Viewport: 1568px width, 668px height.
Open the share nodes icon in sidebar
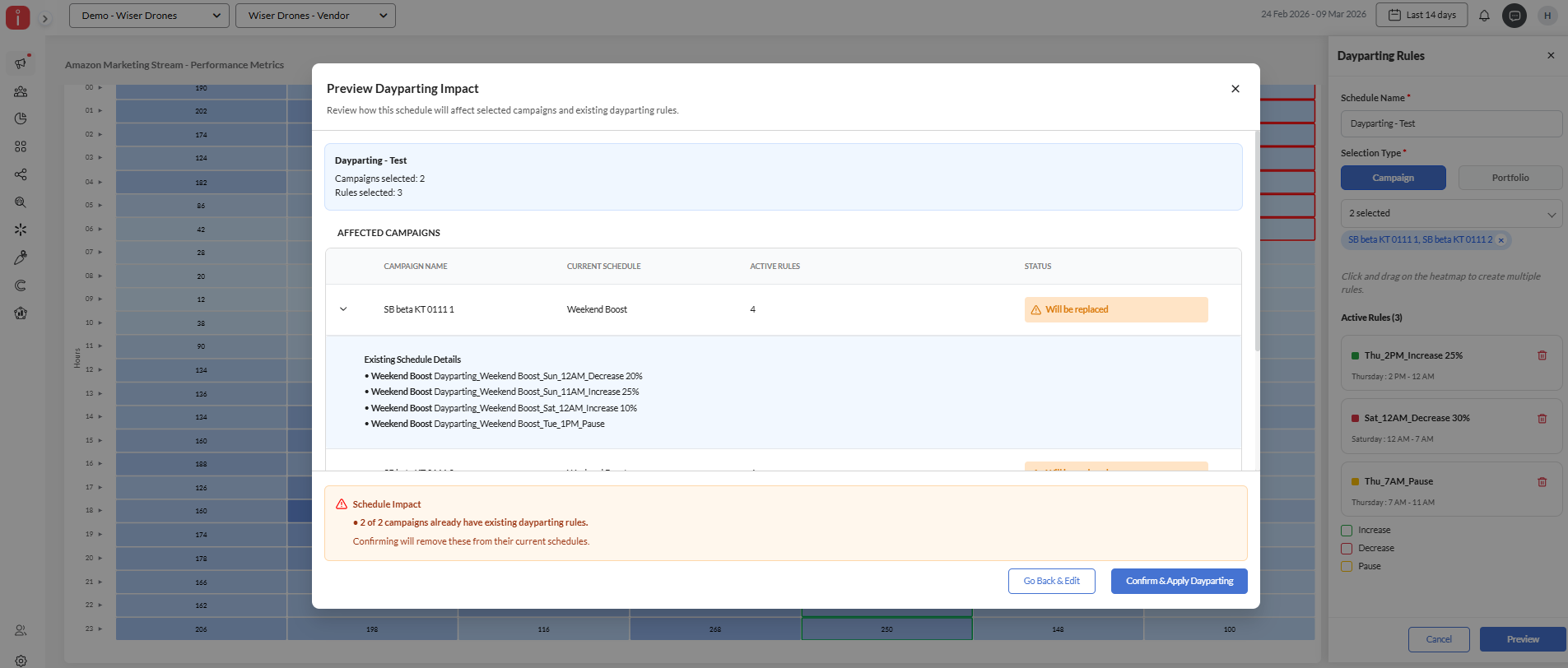pyautogui.click(x=21, y=174)
